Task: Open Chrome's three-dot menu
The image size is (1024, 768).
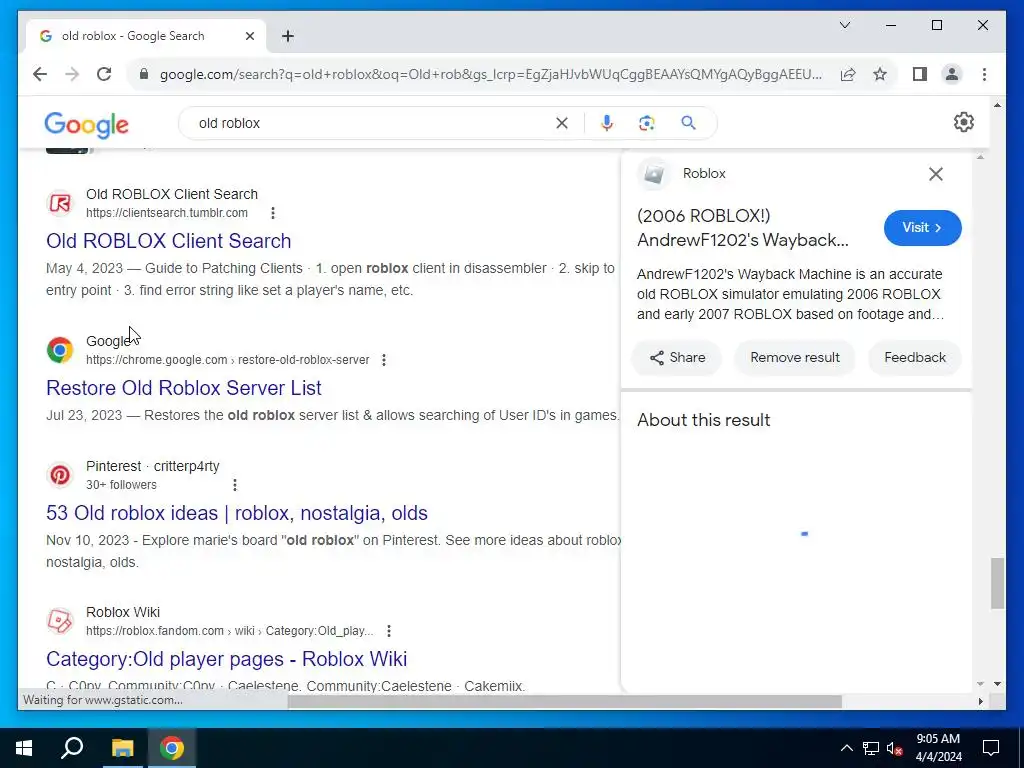Action: pyautogui.click(x=984, y=74)
